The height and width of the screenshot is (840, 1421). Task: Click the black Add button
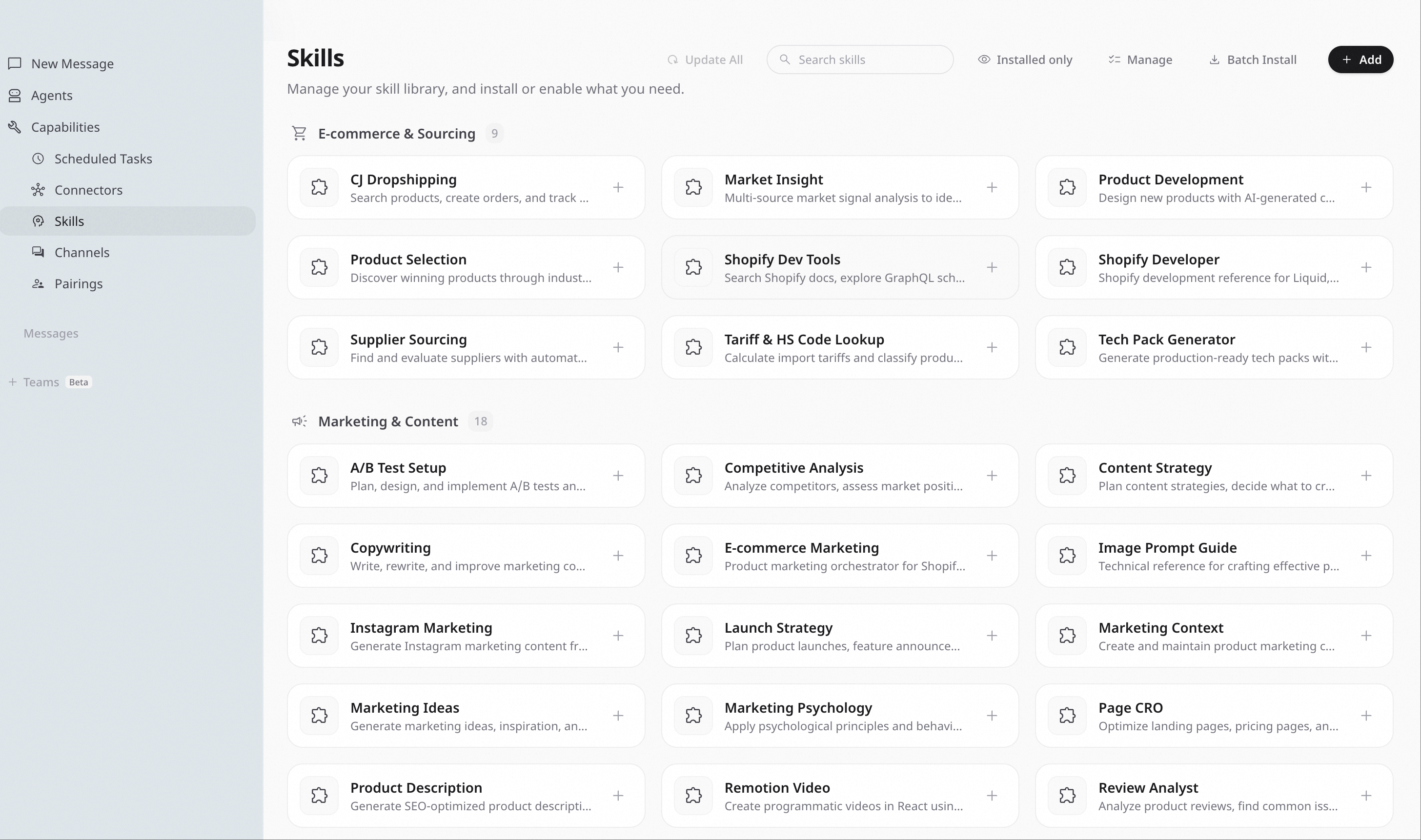point(1360,60)
